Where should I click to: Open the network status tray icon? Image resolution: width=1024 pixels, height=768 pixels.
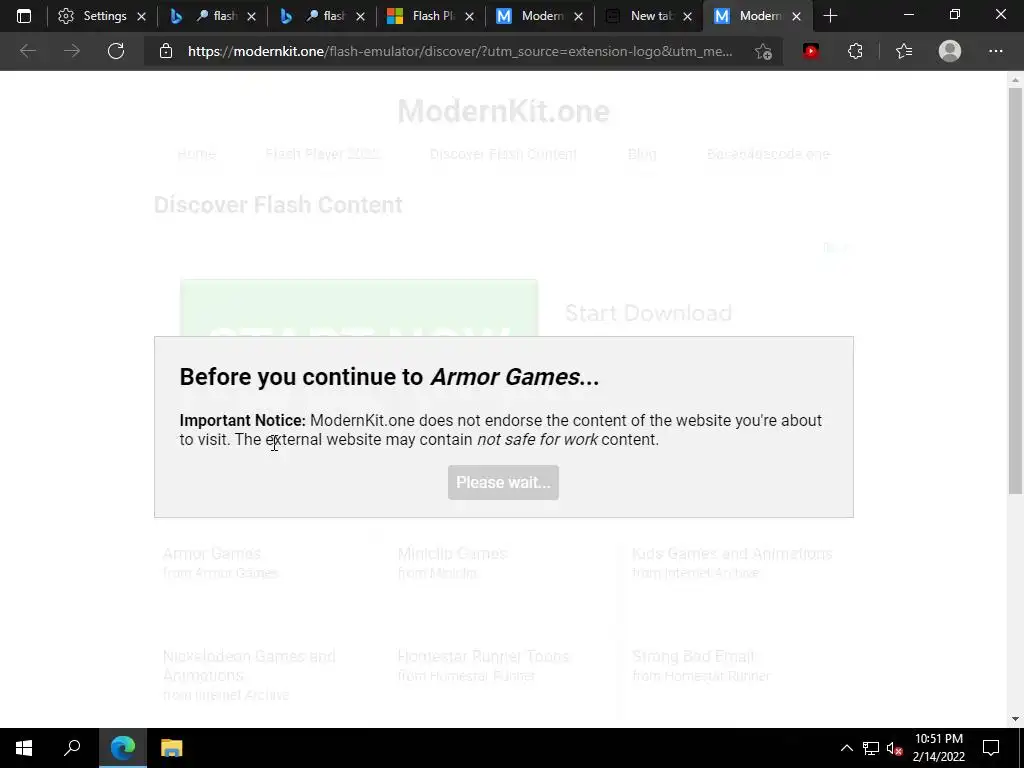point(871,748)
